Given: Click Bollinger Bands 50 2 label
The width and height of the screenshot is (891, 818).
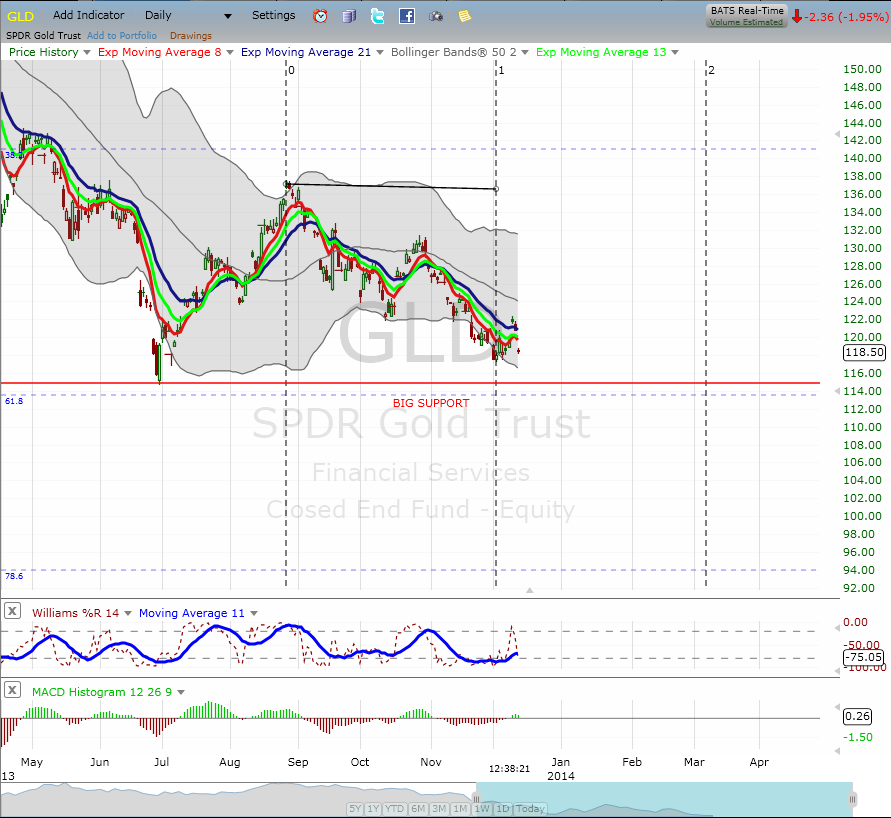Looking at the screenshot, I should point(453,52).
